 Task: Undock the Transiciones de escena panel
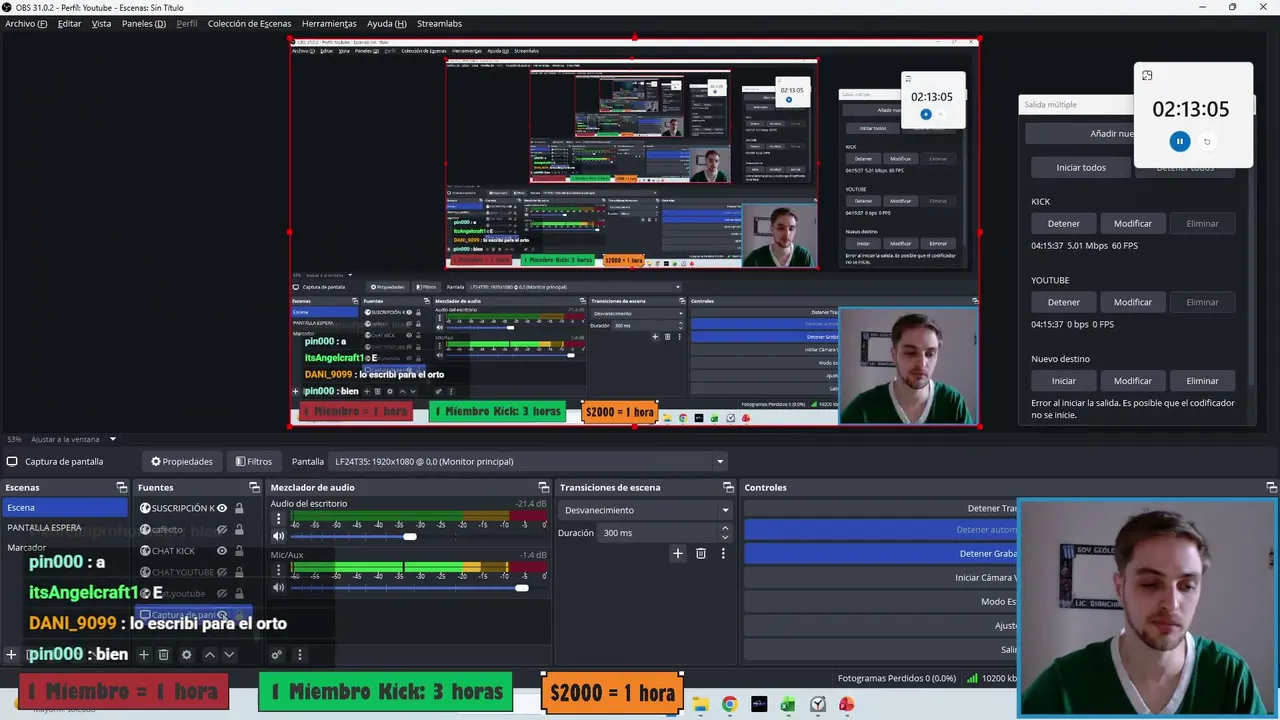coord(729,487)
